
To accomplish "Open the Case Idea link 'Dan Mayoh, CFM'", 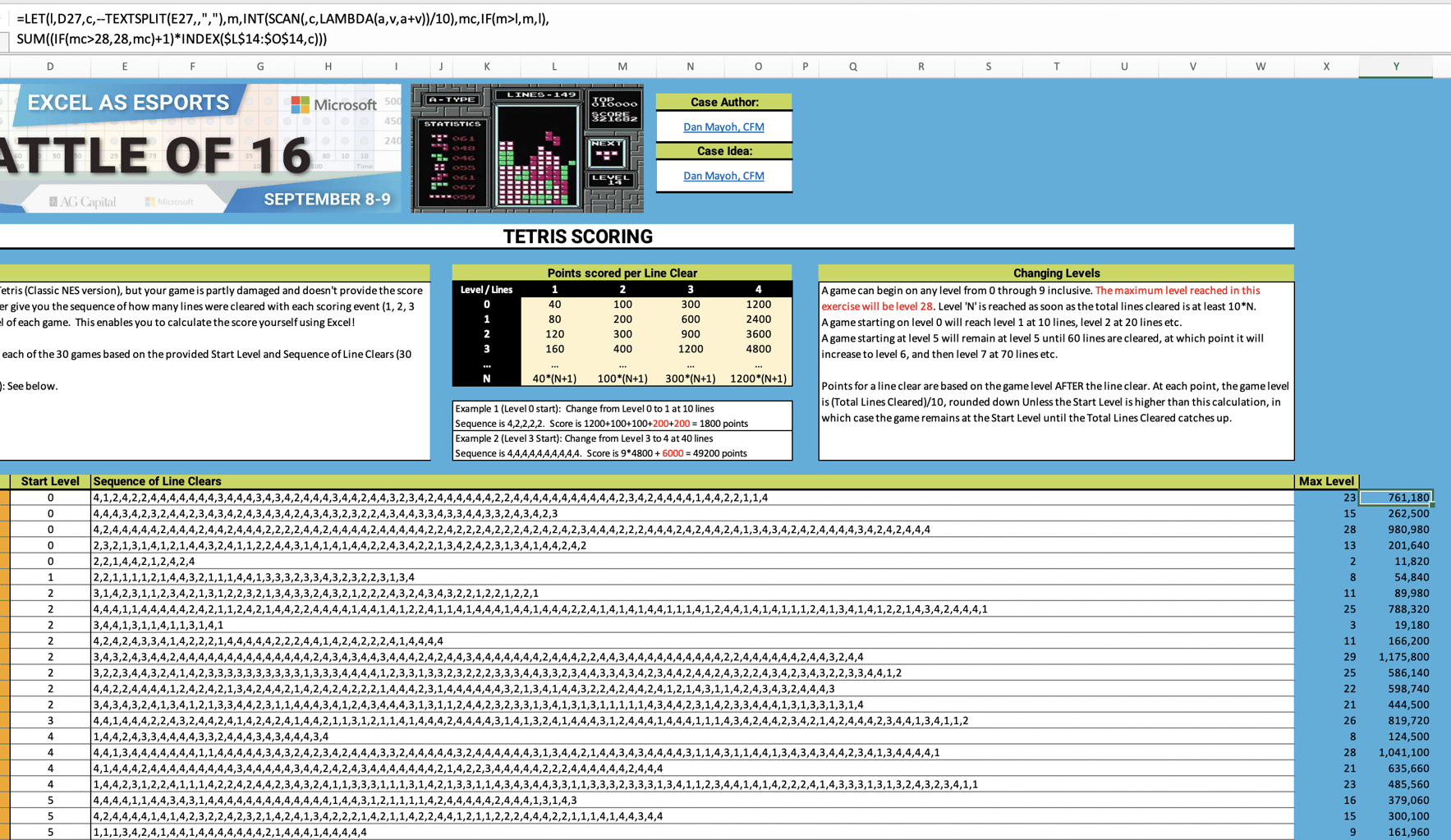I will [x=723, y=175].
